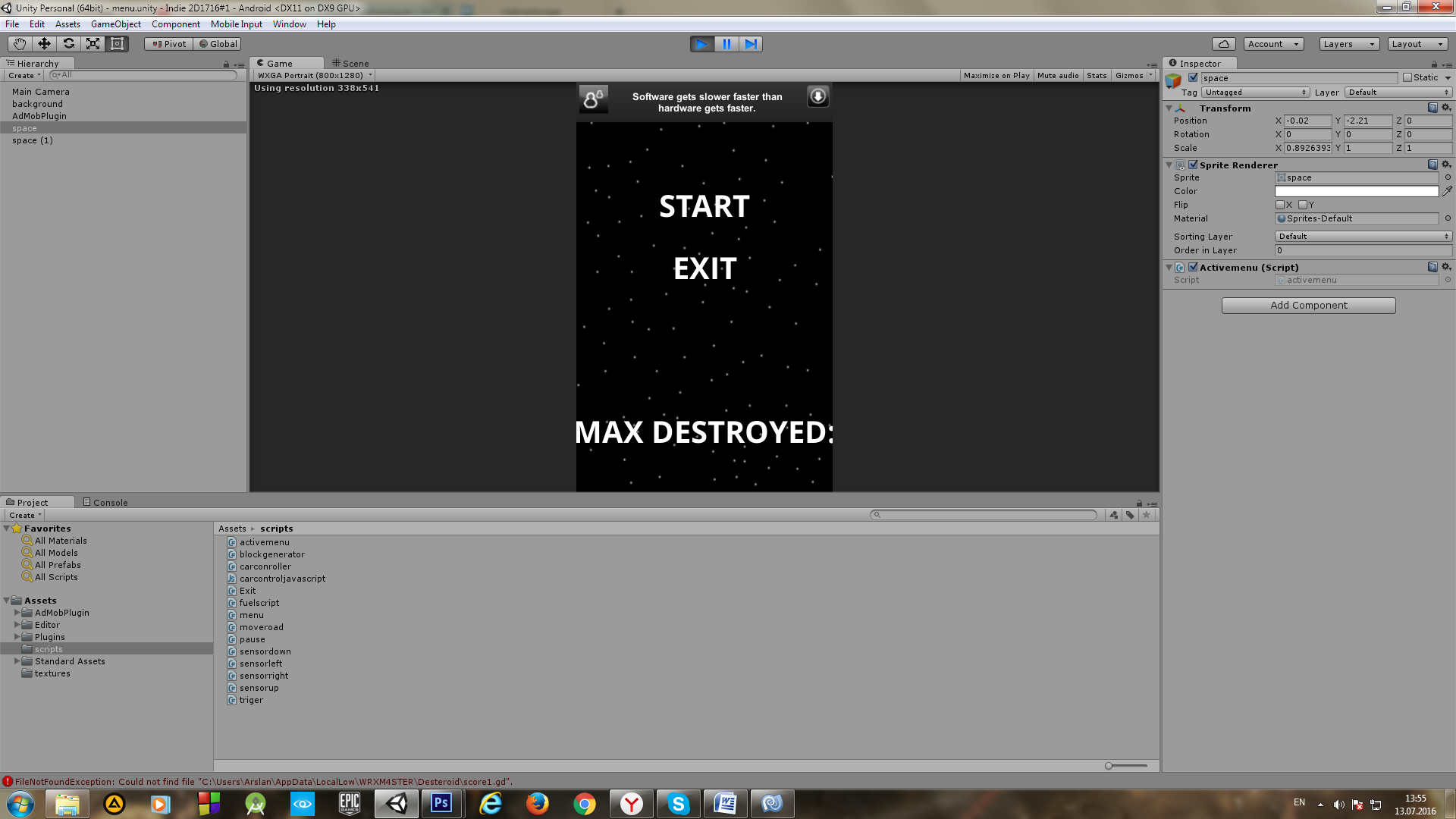
Task: Open the Layers dropdown
Action: coord(1348,44)
